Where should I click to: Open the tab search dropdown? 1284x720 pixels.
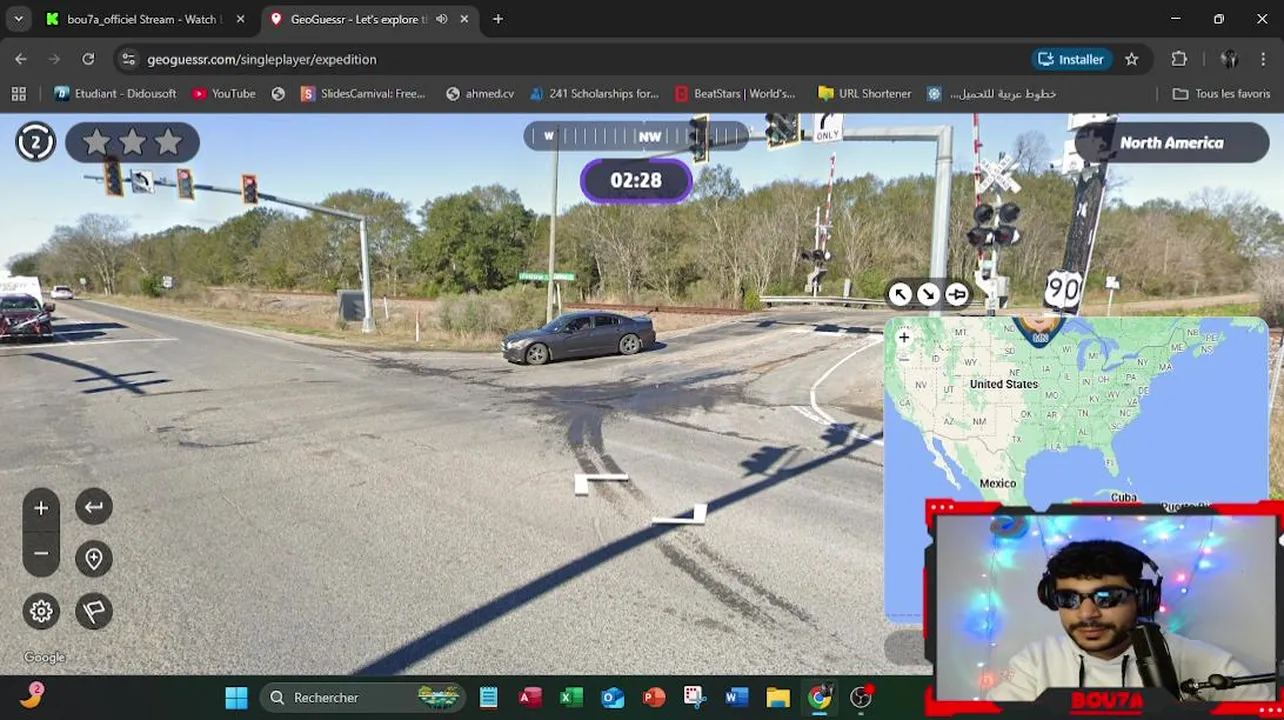tap(18, 19)
